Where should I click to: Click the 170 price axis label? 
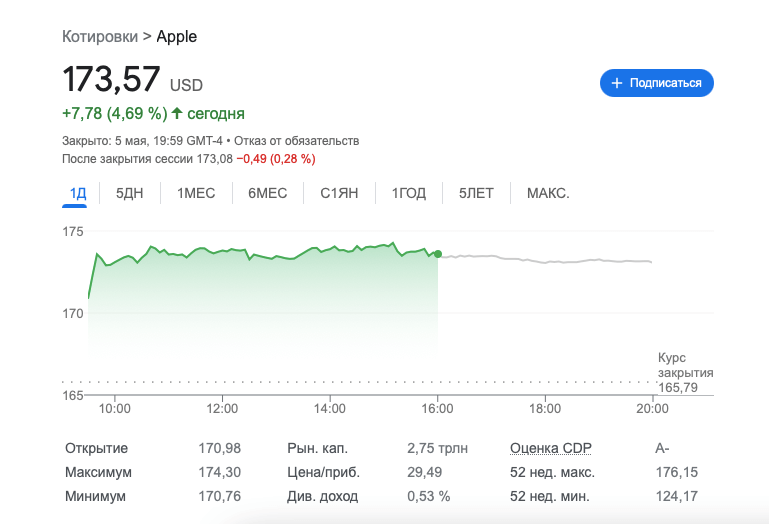click(x=73, y=314)
